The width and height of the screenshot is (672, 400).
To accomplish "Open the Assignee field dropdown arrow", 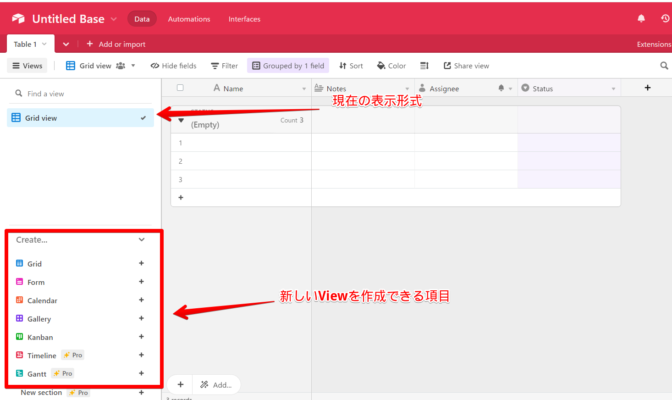I will pyautogui.click(x=510, y=89).
